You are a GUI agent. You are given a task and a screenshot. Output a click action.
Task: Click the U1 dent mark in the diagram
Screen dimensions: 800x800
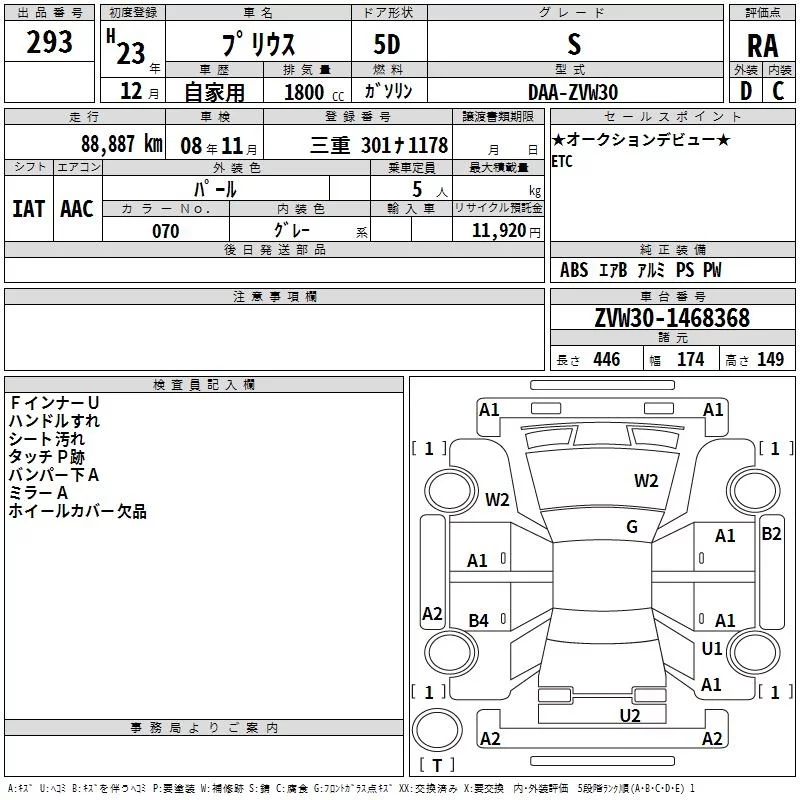pyautogui.click(x=712, y=649)
